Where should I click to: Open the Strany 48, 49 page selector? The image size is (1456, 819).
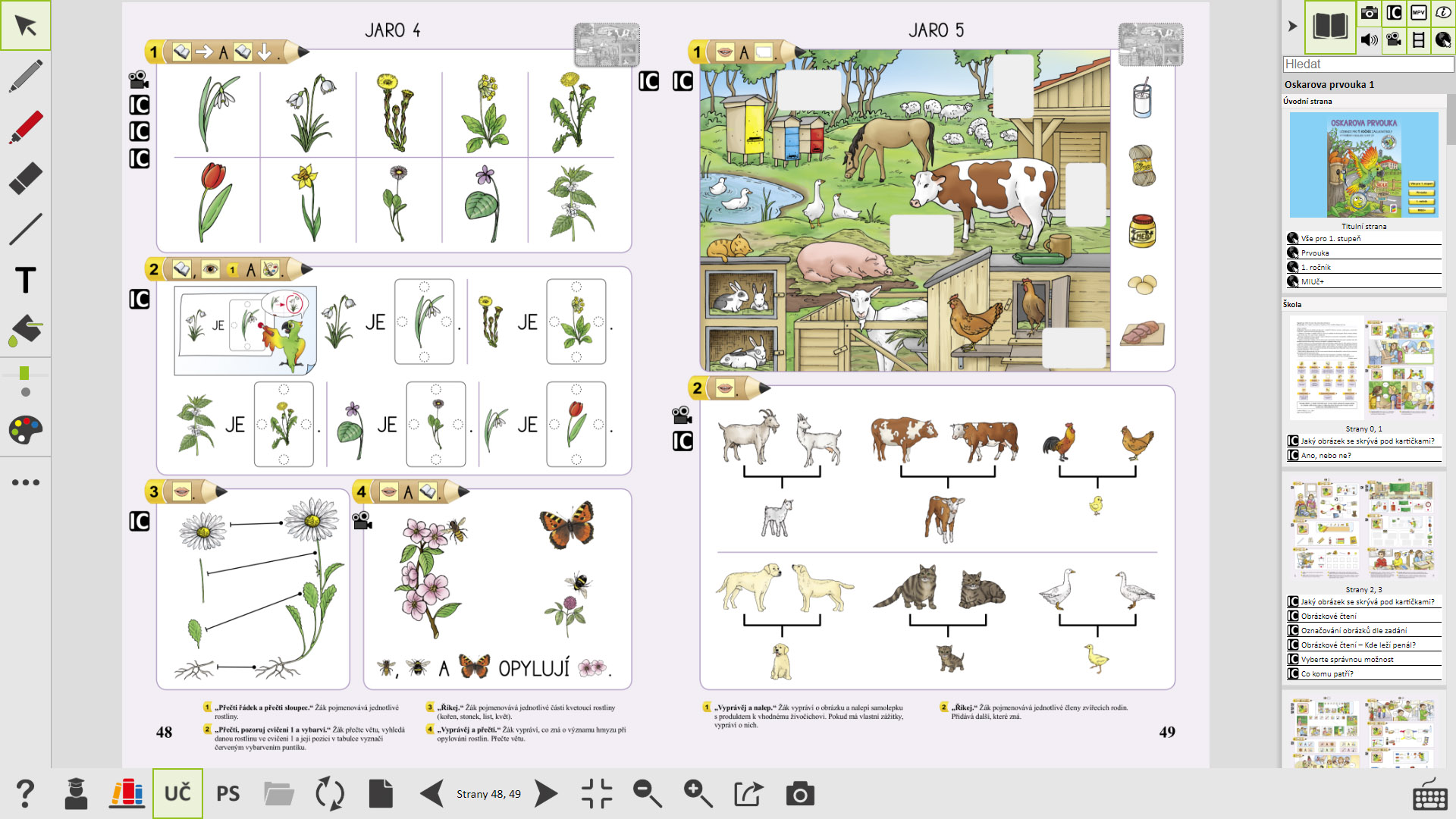(489, 794)
